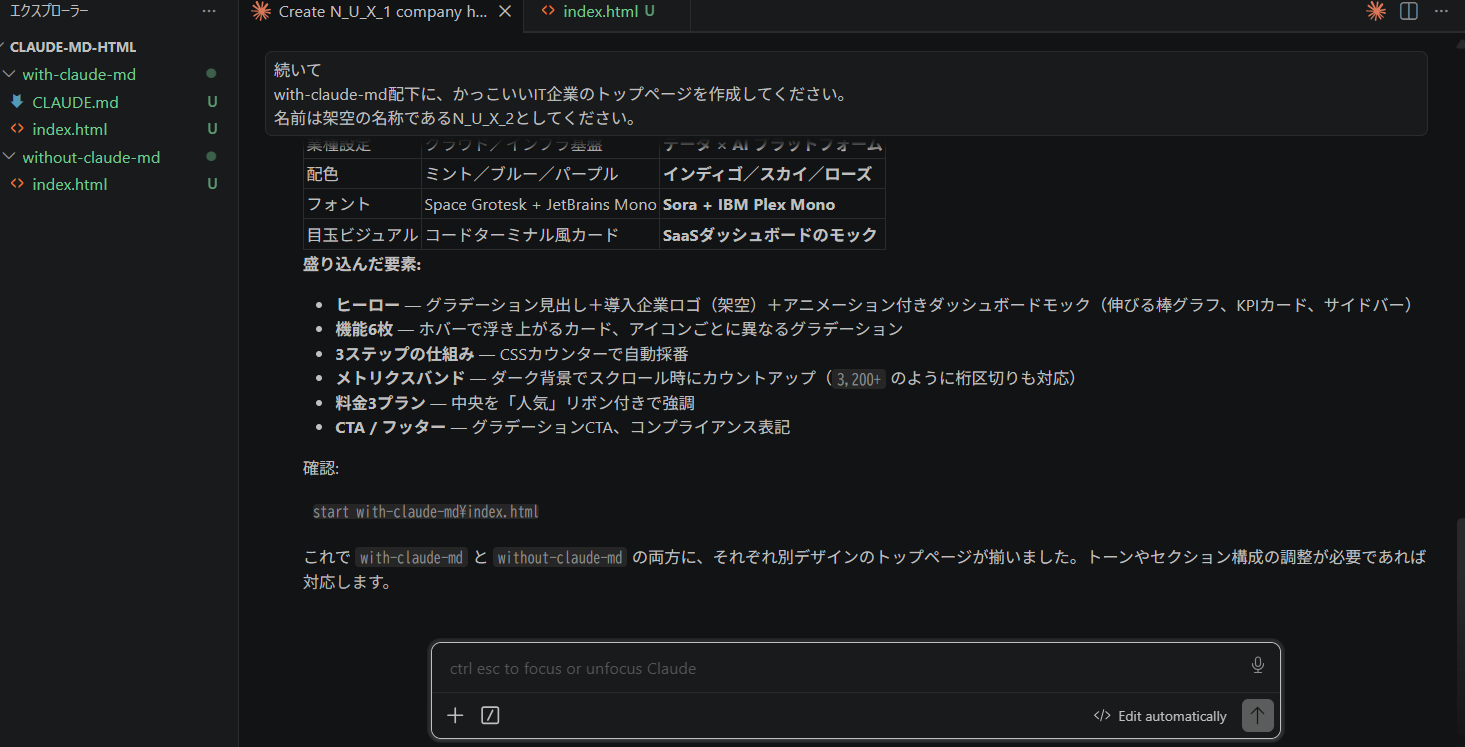Click the inline code with-claude-md in summary
This screenshot has height=747, width=1465.
tap(412, 558)
